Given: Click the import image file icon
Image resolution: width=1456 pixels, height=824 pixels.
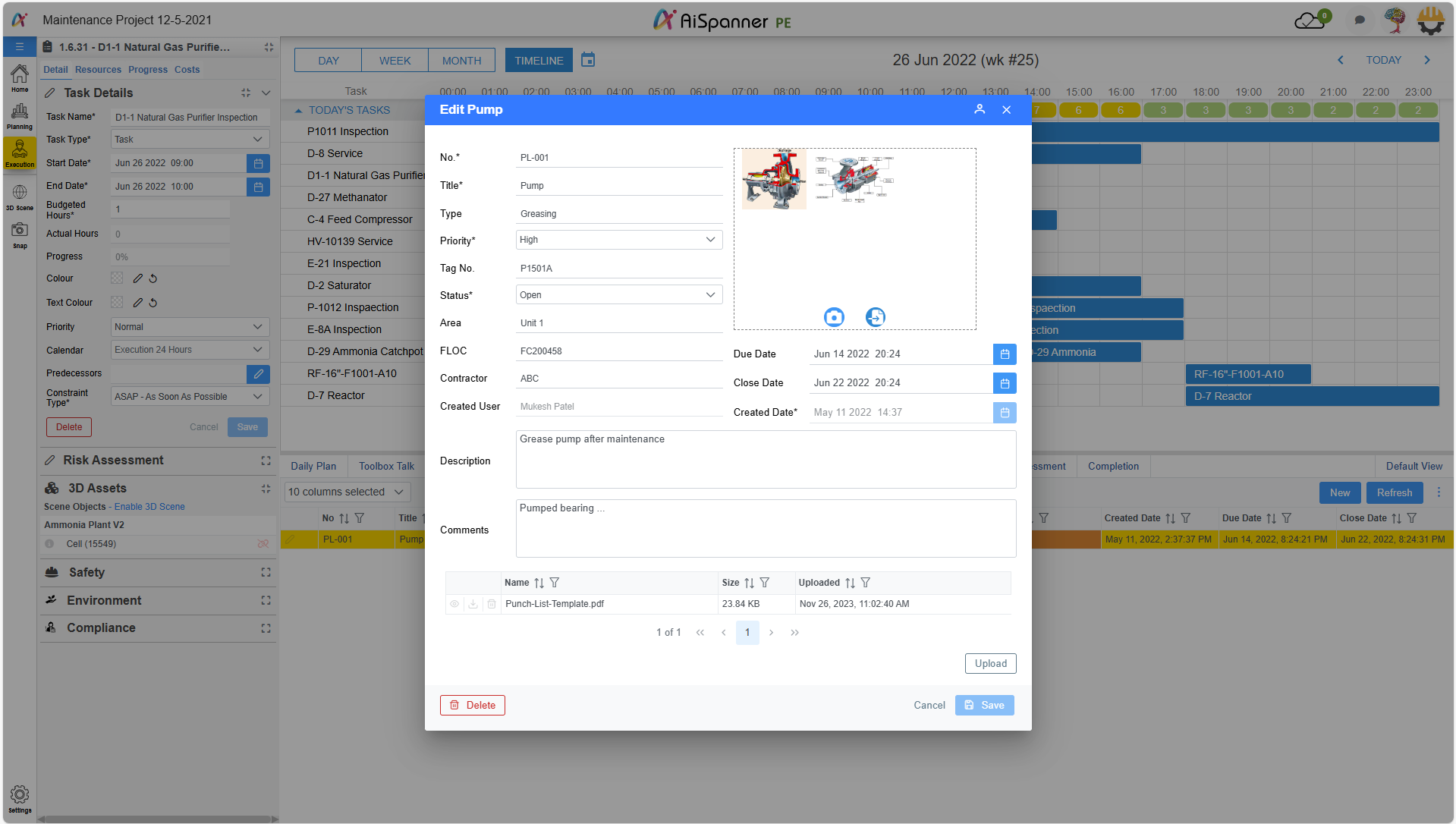Looking at the screenshot, I should (875, 317).
